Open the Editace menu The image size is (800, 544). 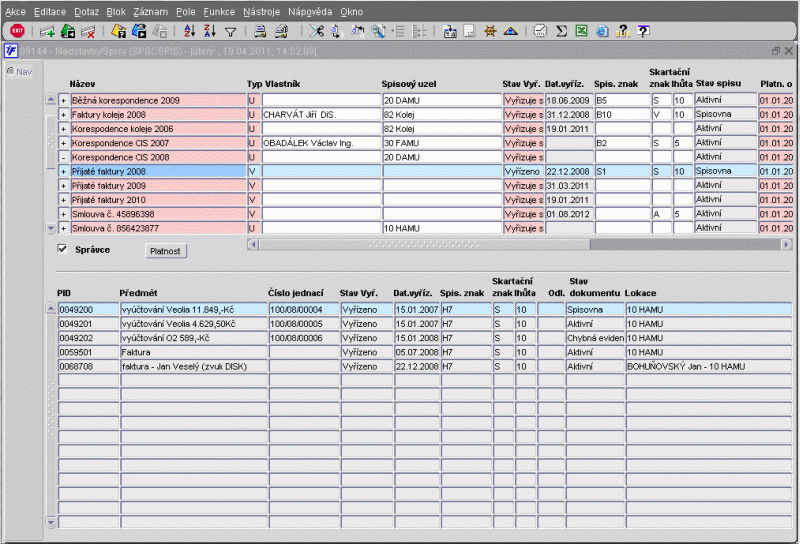pos(50,12)
